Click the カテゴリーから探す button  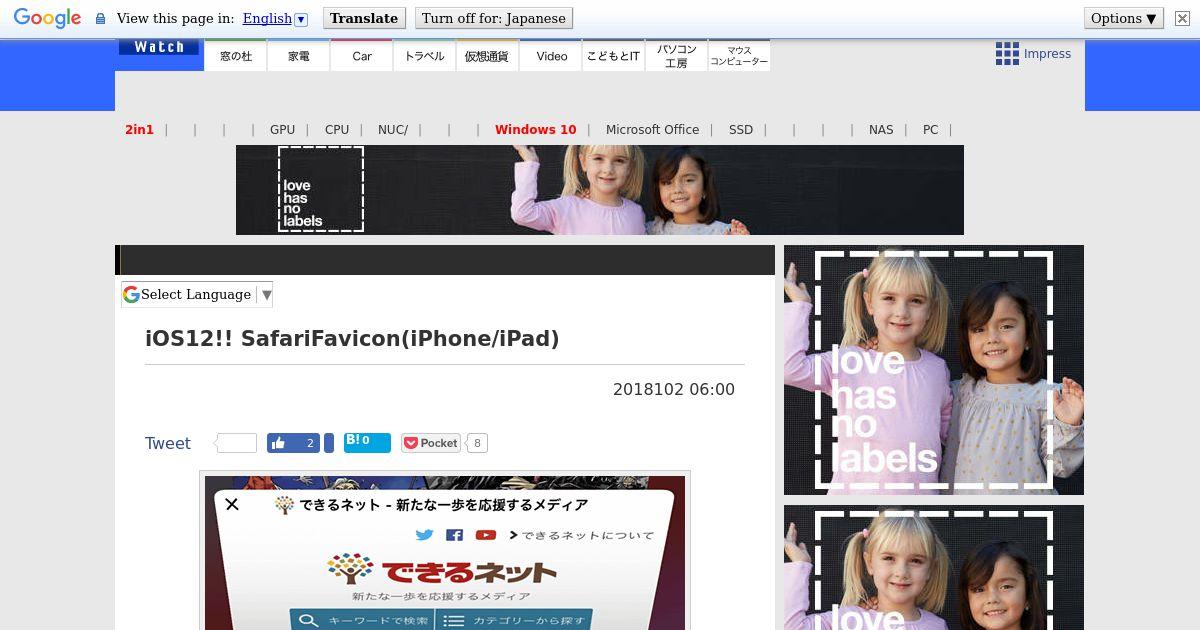coord(513,620)
